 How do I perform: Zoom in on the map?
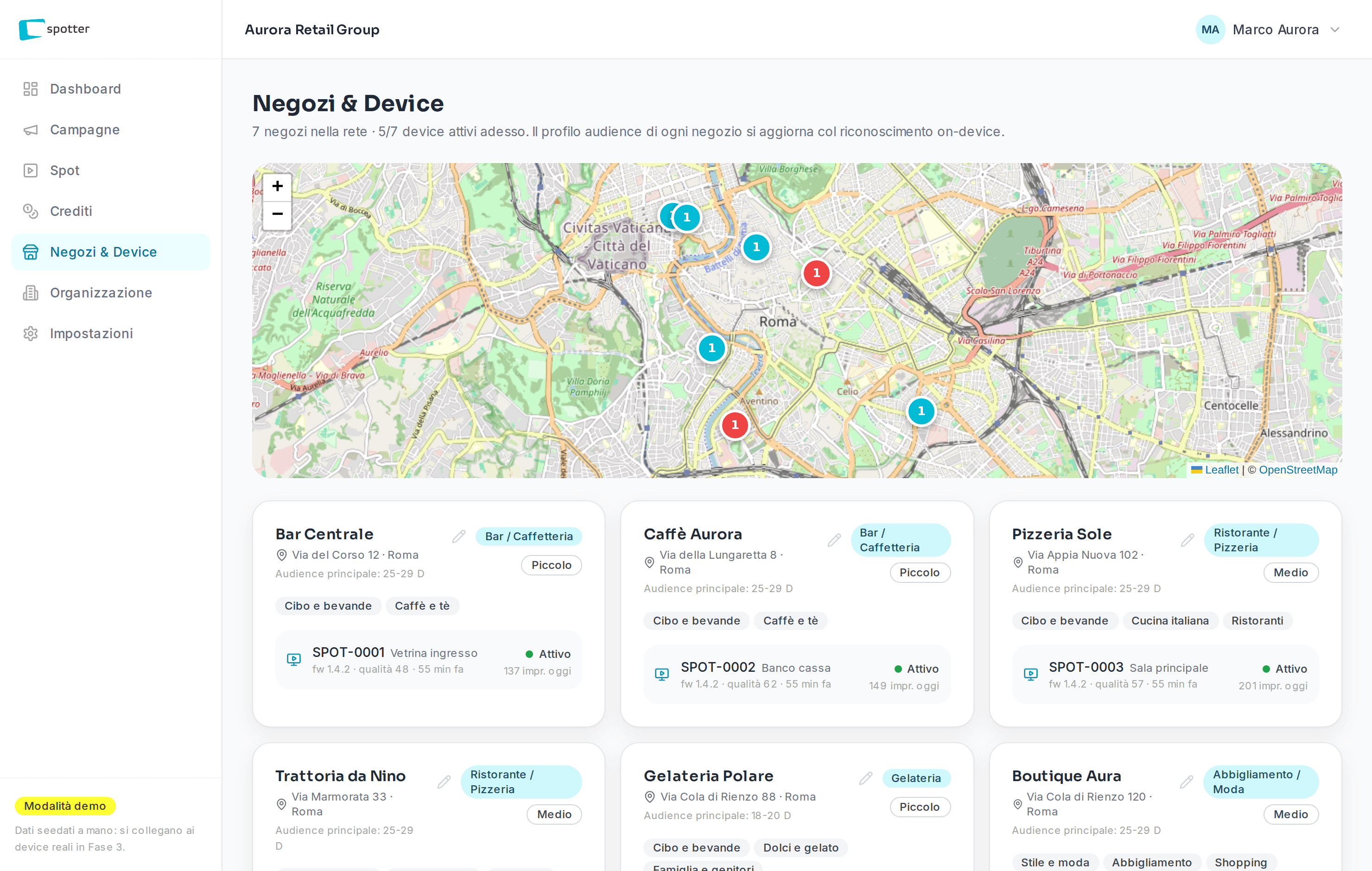pyautogui.click(x=277, y=186)
